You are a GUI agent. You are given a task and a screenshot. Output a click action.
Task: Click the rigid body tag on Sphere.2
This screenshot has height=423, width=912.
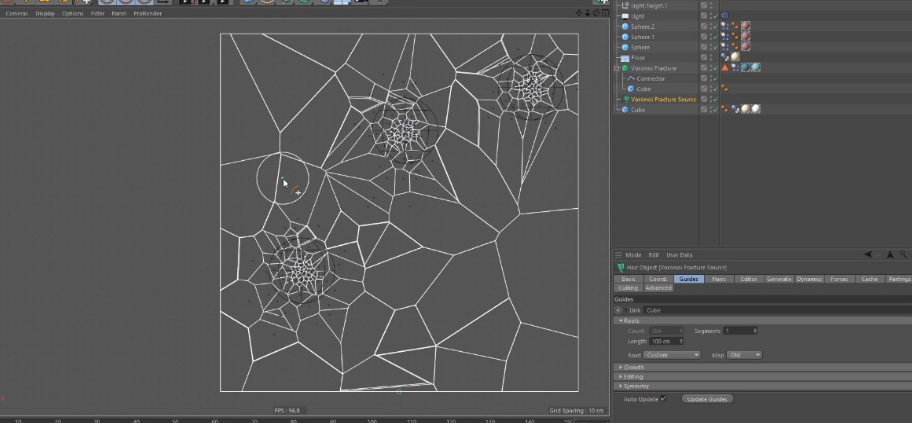(x=725, y=27)
